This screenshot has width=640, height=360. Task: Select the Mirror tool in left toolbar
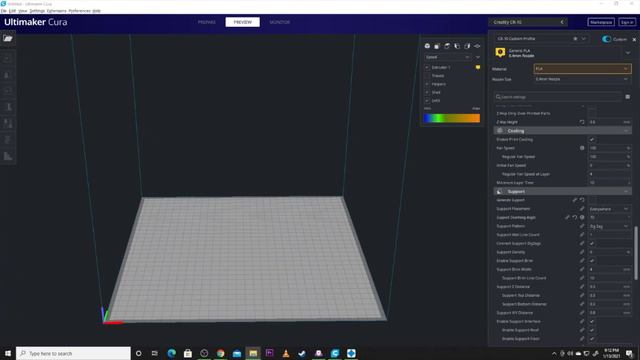coord(7,107)
